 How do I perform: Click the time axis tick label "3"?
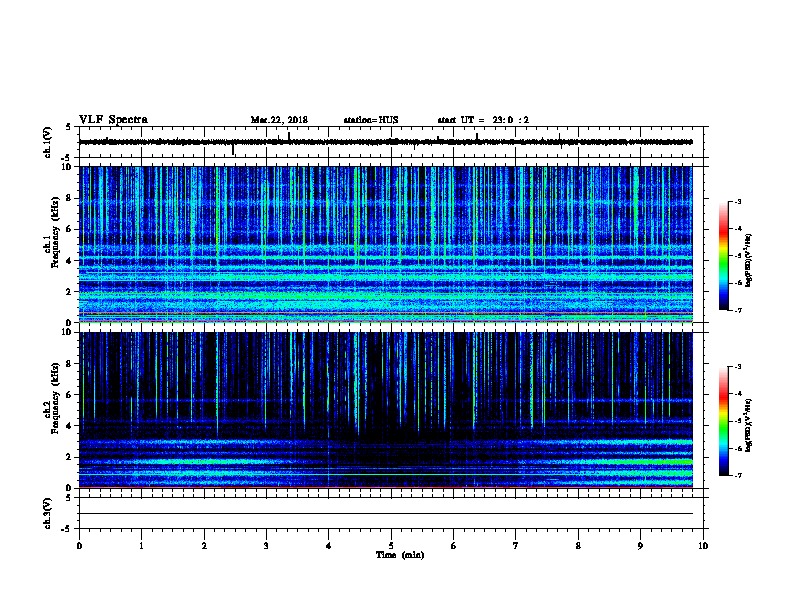coord(266,546)
